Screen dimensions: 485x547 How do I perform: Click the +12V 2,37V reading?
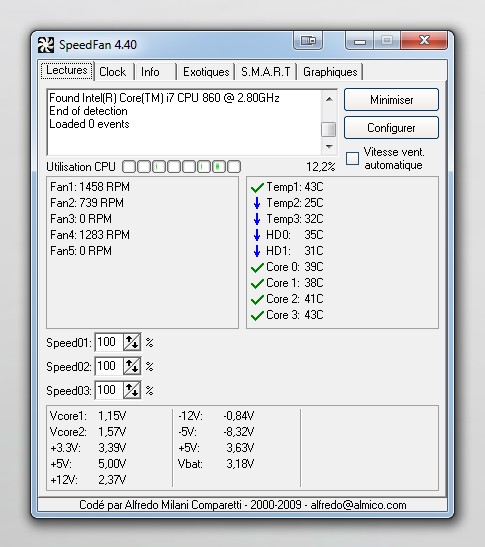coord(88,480)
